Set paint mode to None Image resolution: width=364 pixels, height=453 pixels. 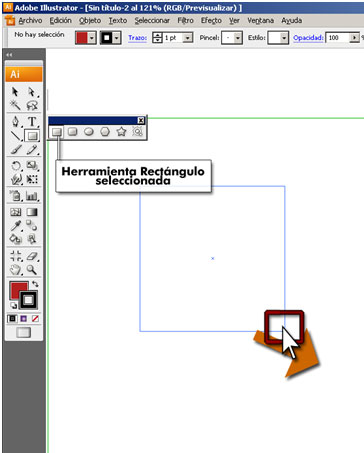tap(35, 319)
